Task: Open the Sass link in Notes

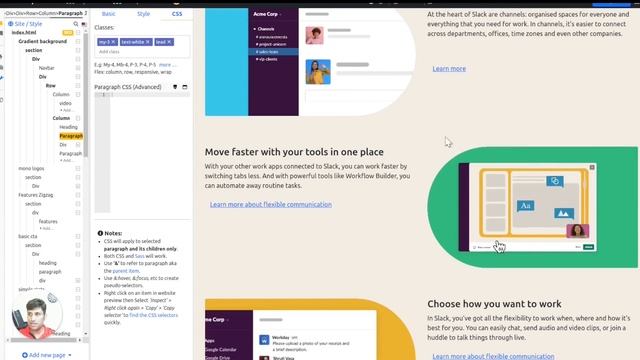Action: pyautogui.click(x=139, y=256)
